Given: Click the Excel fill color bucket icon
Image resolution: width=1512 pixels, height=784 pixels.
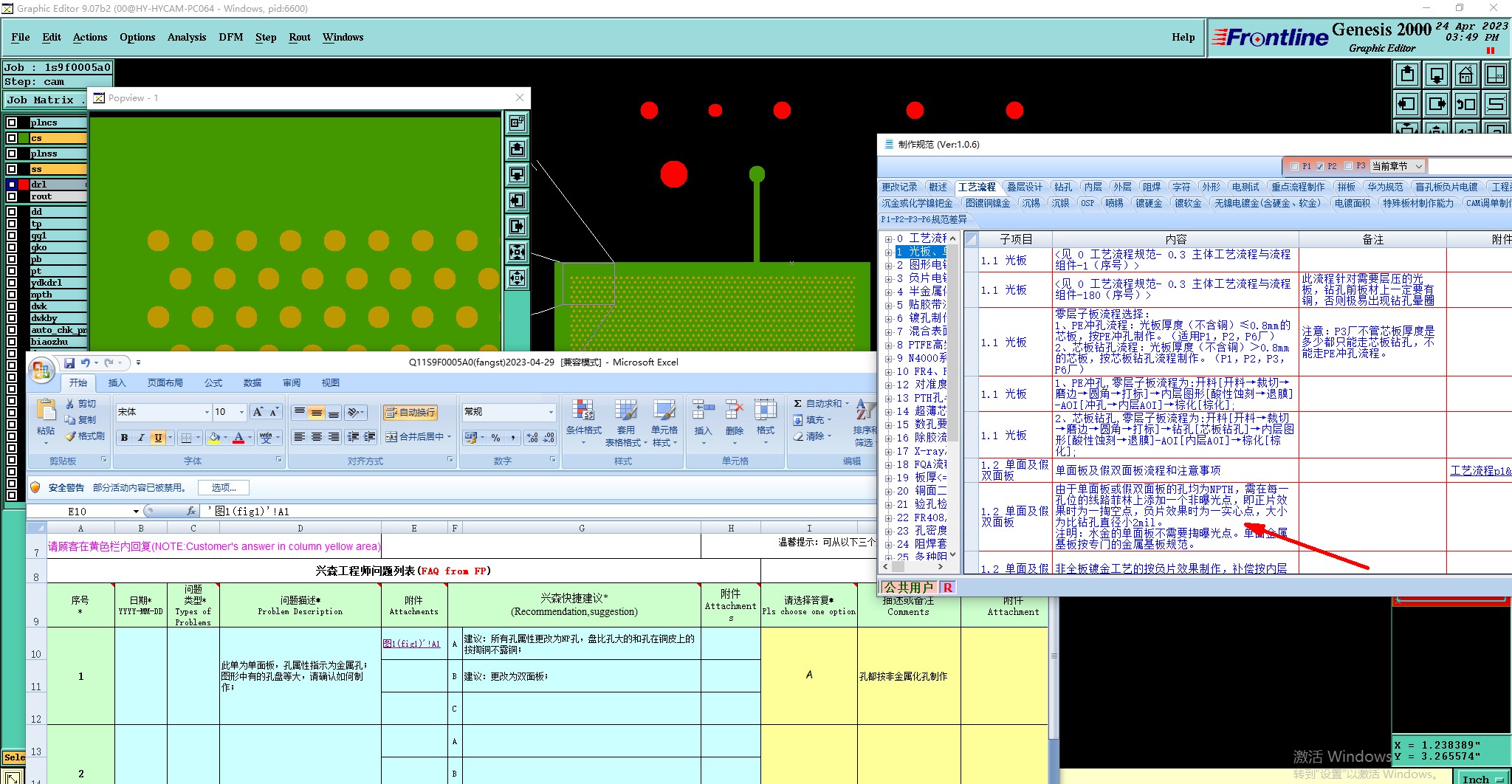Looking at the screenshot, I should click(x=213, y=438).
